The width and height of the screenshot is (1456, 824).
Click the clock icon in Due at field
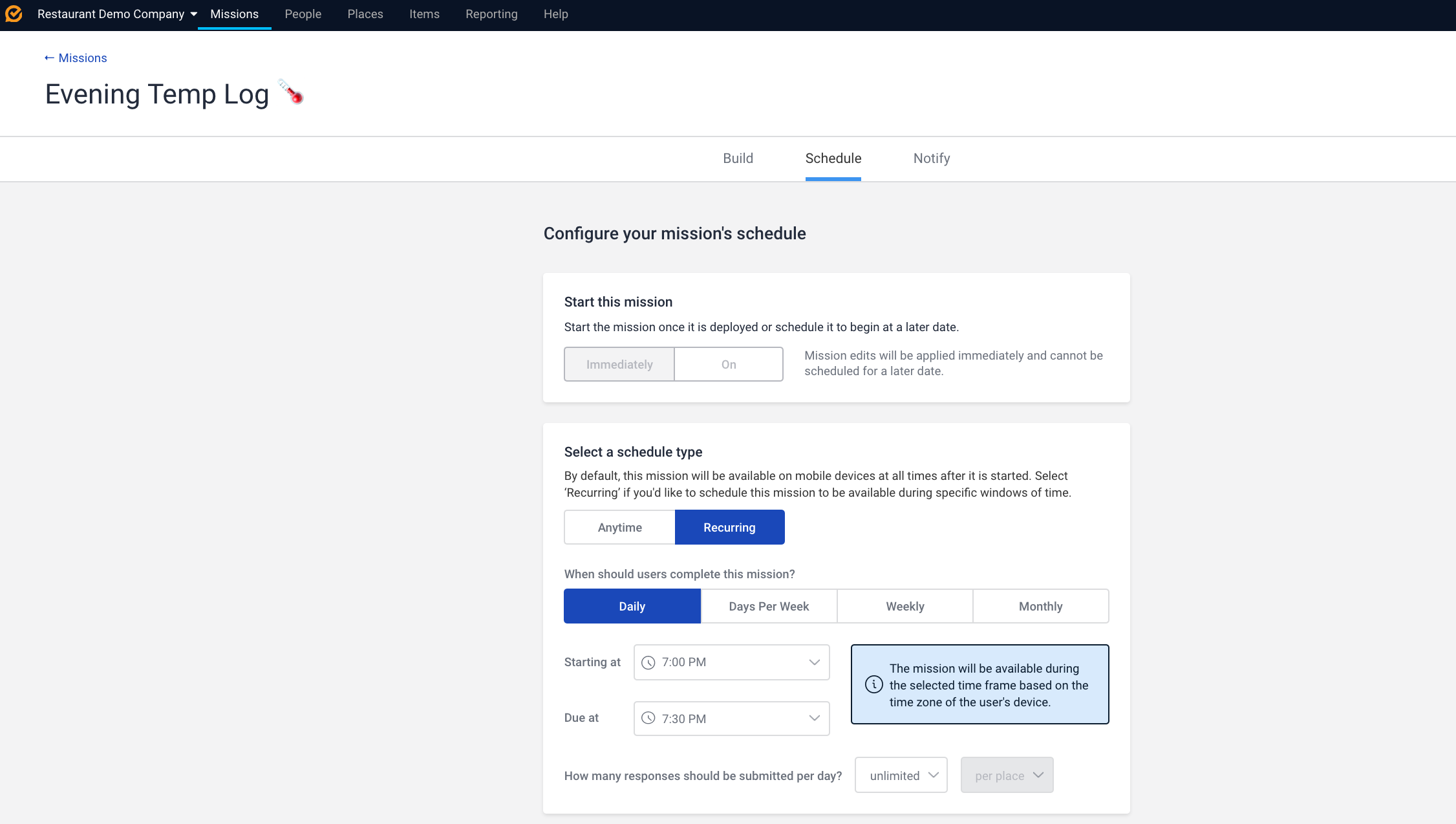(x=648, y=719)
